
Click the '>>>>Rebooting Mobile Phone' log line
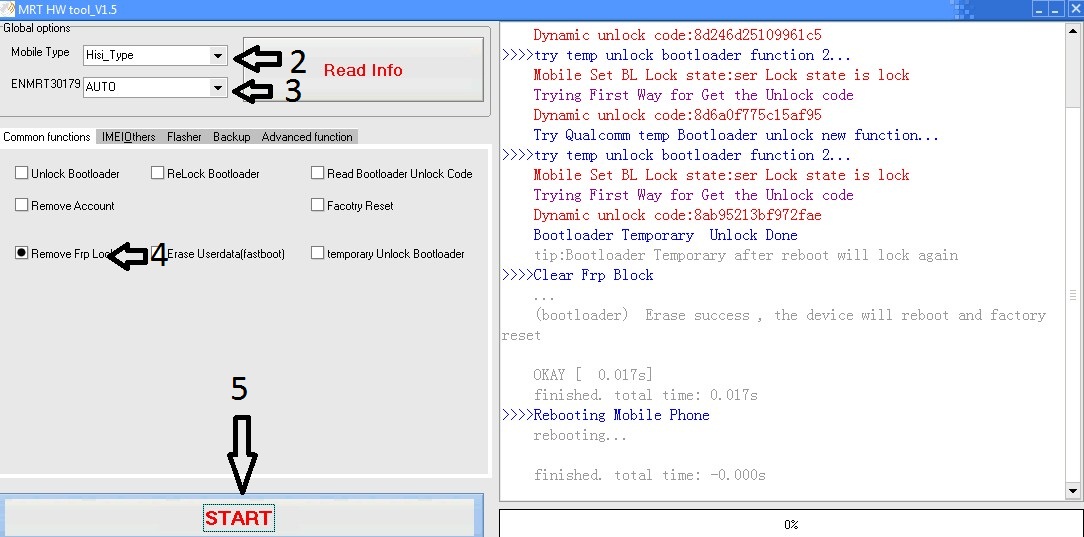pyautogui.click(x=606, y=415)
